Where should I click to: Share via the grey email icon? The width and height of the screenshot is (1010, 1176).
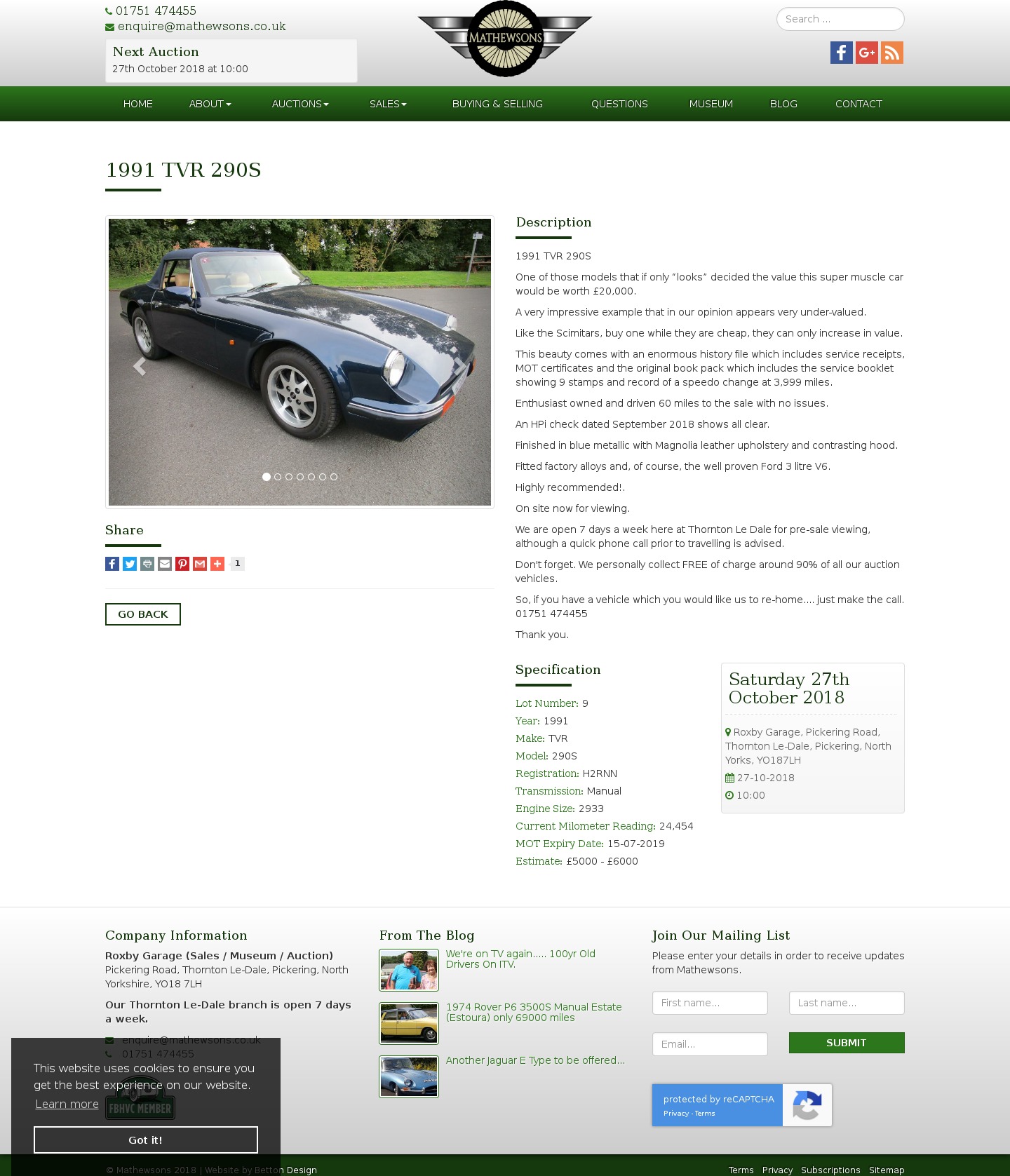(x=165, y=564)
